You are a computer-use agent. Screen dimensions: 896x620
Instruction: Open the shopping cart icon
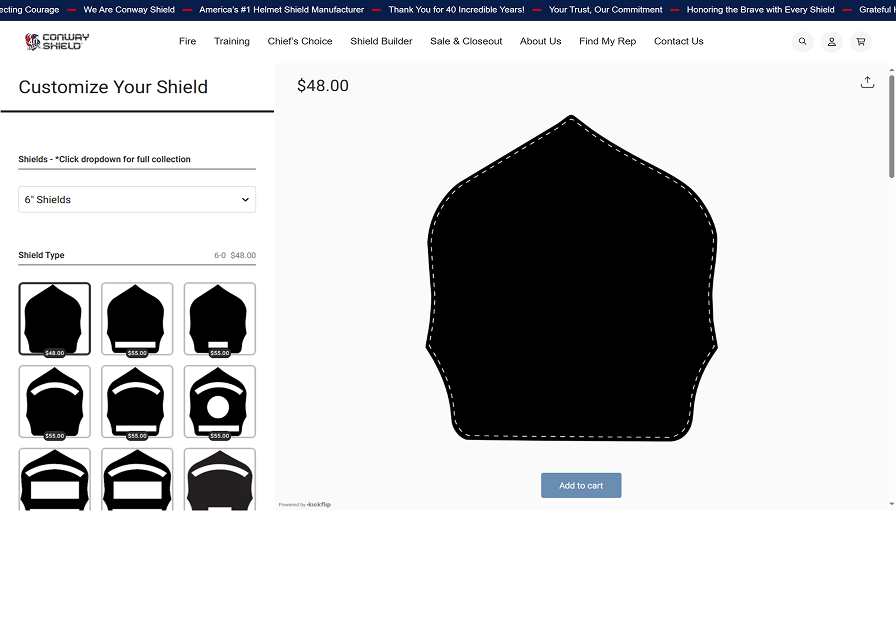pos(860,42)
